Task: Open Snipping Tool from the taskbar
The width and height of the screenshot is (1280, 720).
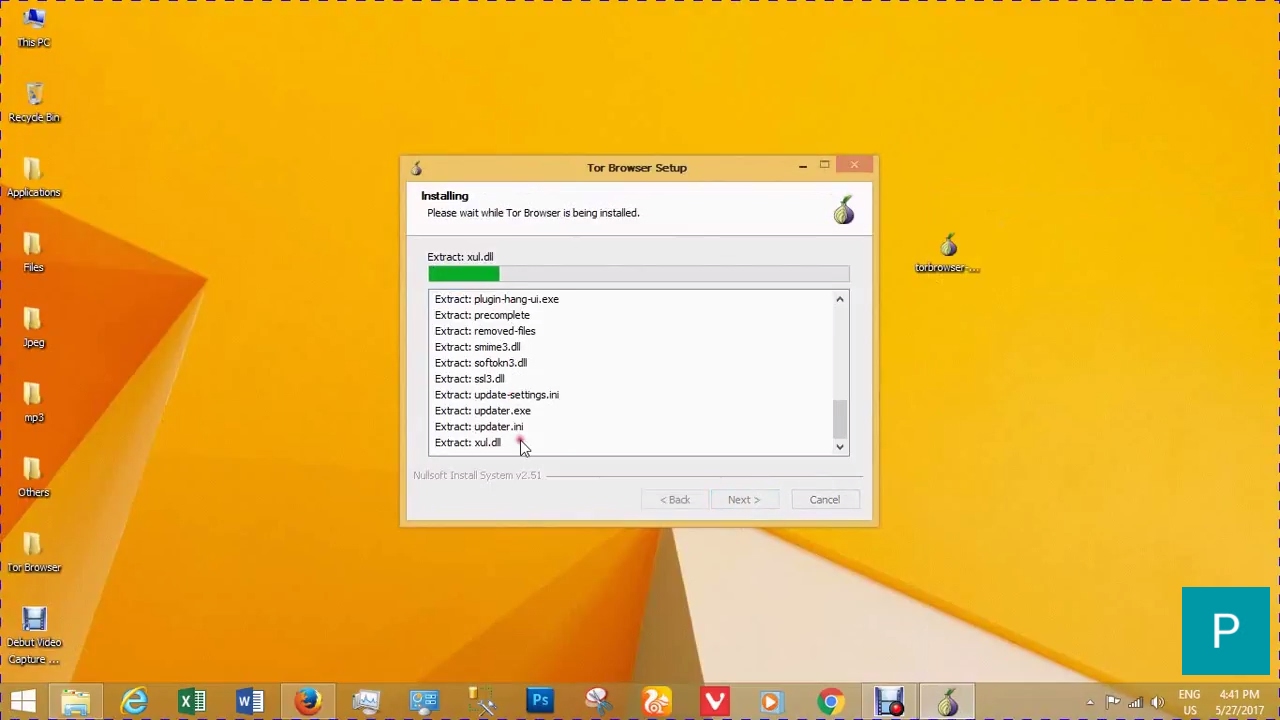Action: [x=598, y=702]
